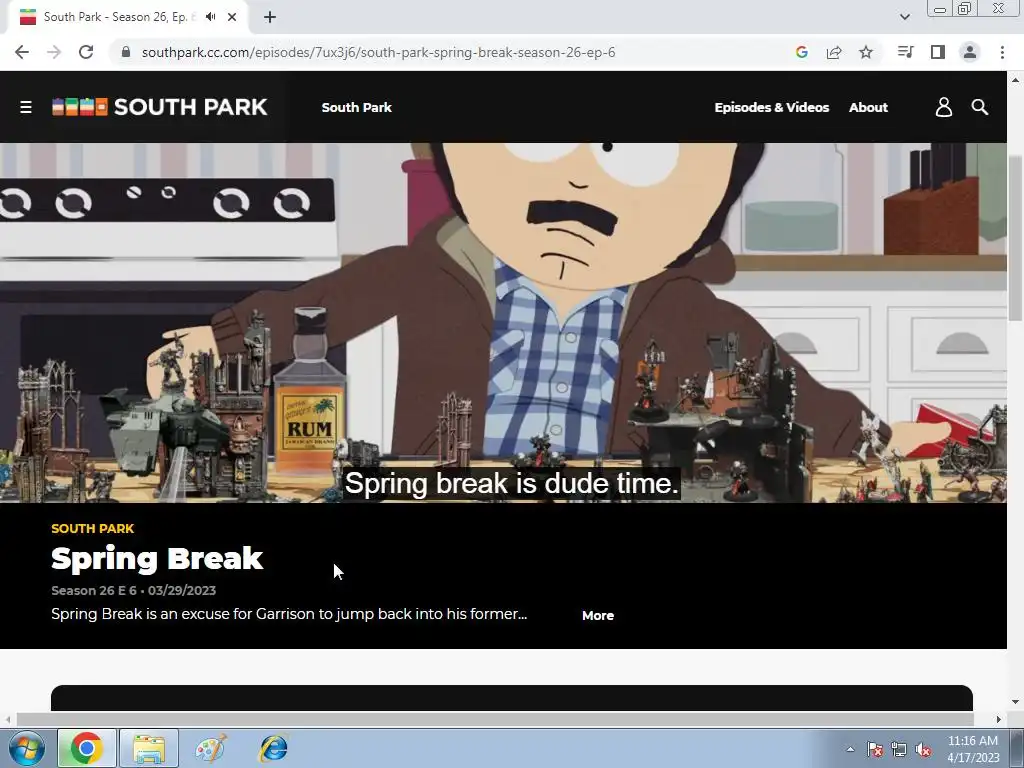Click the volume tray icon
The width and height of the screenshot is (1024, 768).
pyautogui.click(x=923, y=750)
